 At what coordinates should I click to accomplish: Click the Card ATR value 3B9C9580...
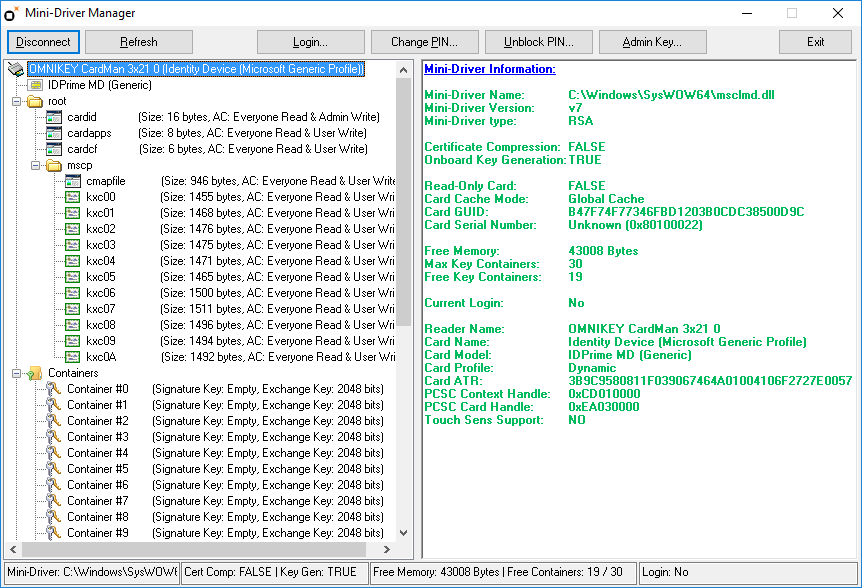point(710,381)
